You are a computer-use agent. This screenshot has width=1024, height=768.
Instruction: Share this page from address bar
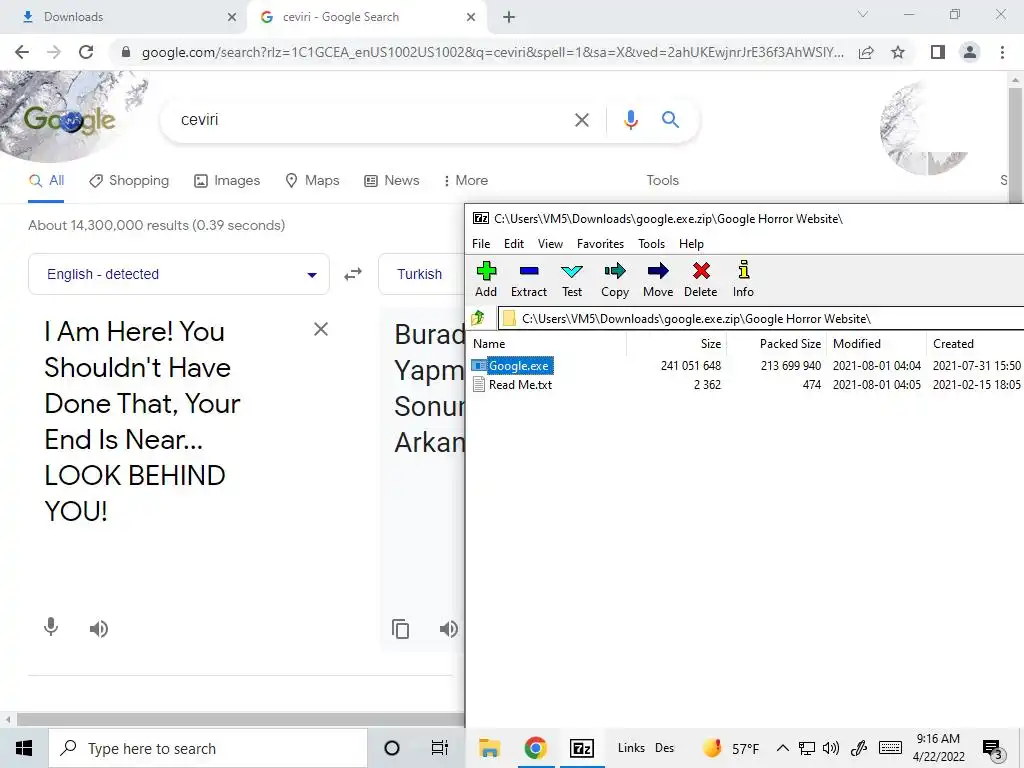click(x=866, y=52)
